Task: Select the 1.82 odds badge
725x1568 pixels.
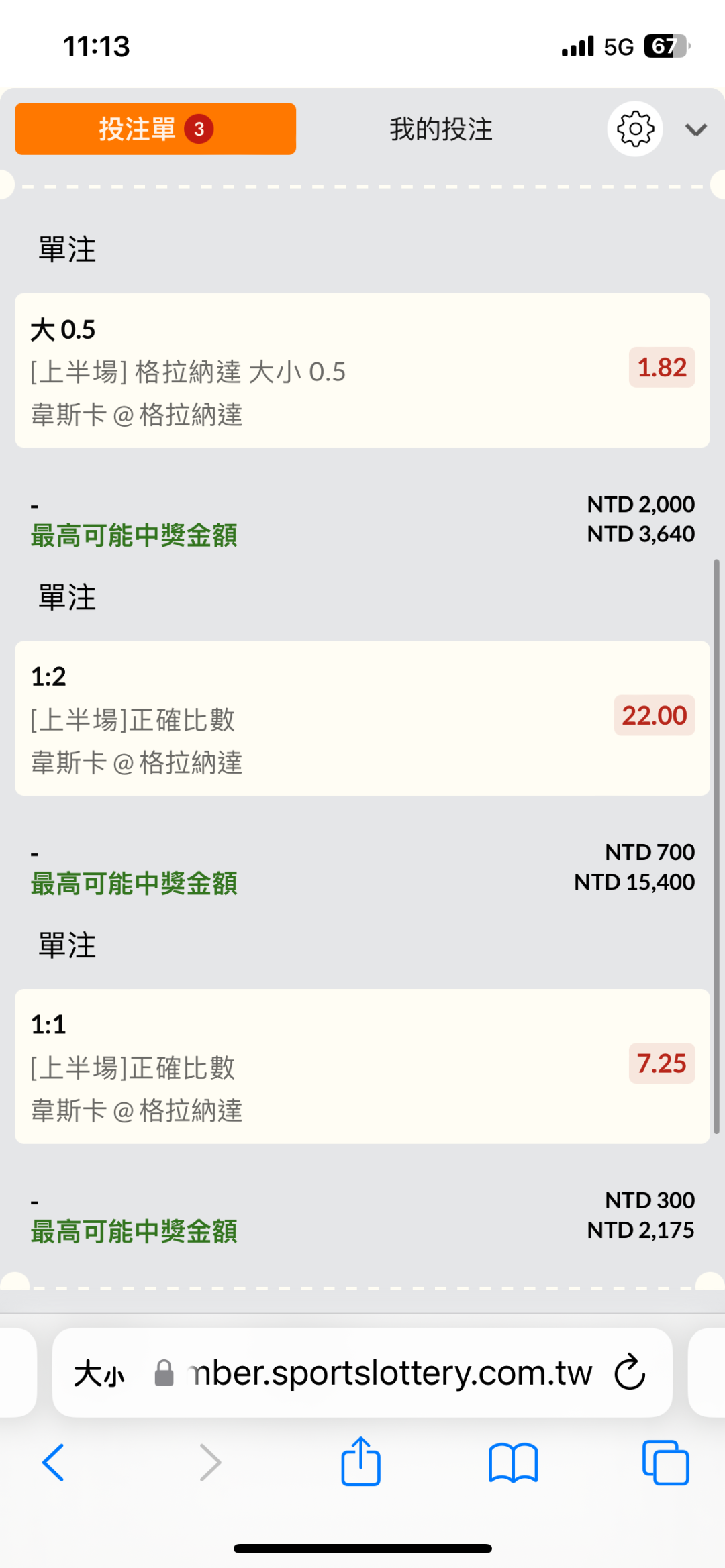Action: tap(661, 368)
